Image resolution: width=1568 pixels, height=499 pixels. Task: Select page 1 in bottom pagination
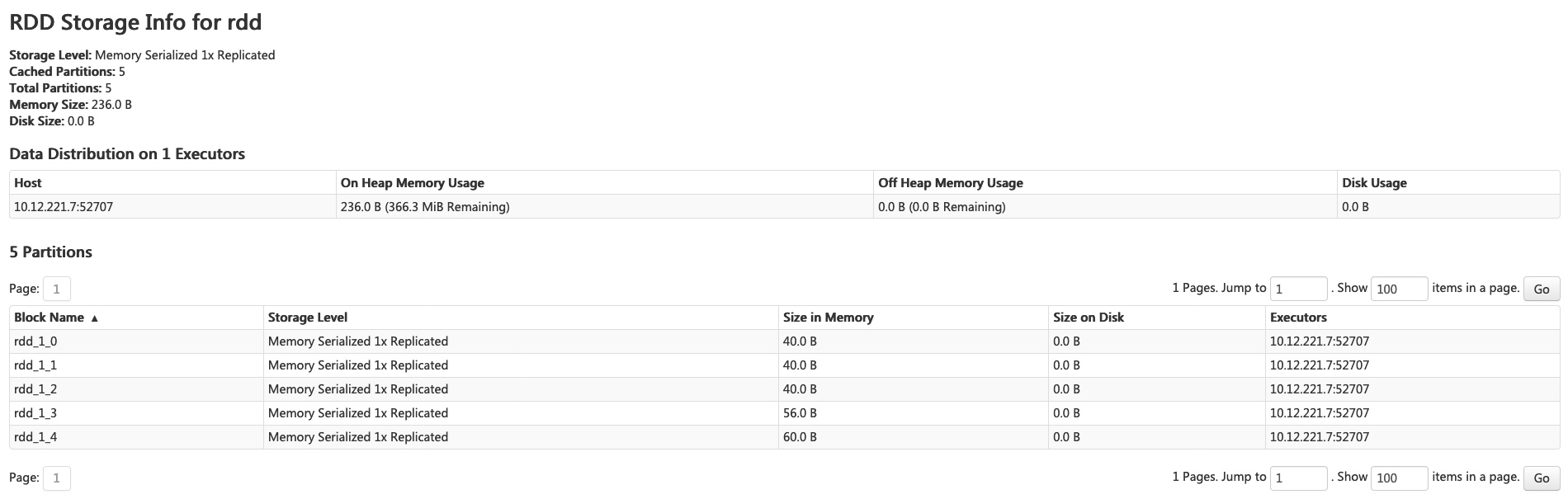[56, 478]
